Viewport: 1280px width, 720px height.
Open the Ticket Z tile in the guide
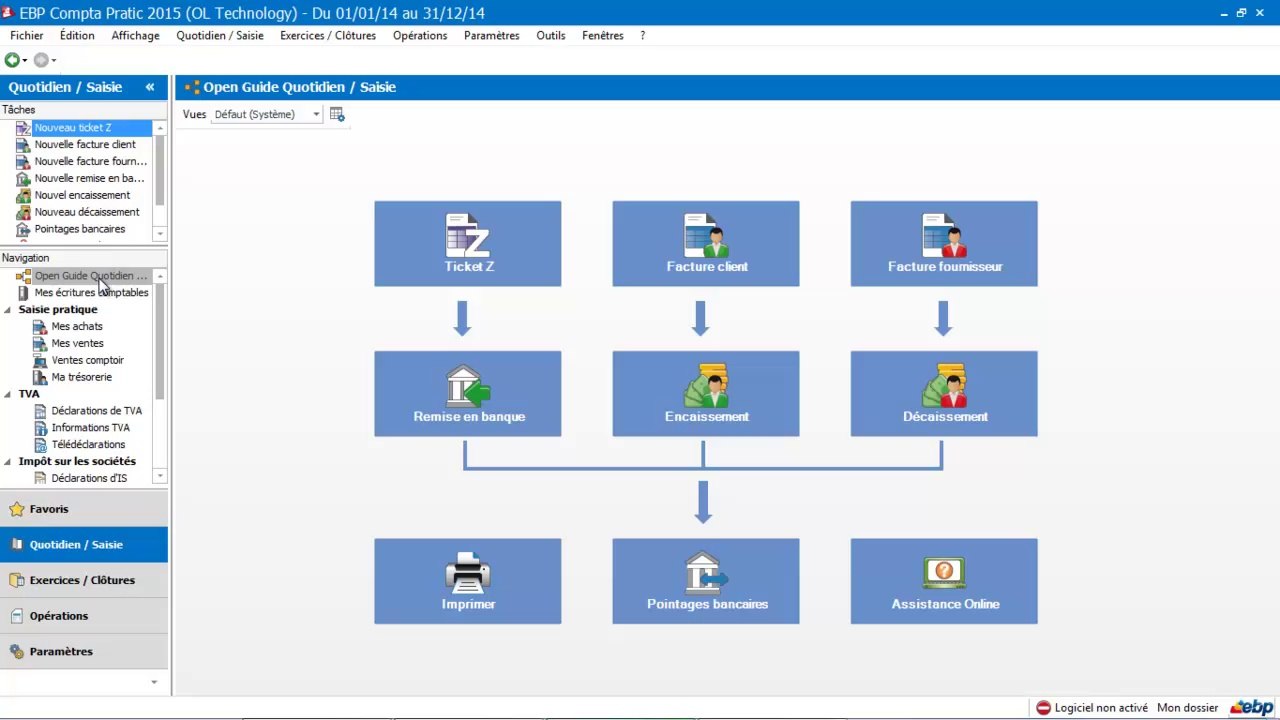pyautogui.click(x=468, y=244)
